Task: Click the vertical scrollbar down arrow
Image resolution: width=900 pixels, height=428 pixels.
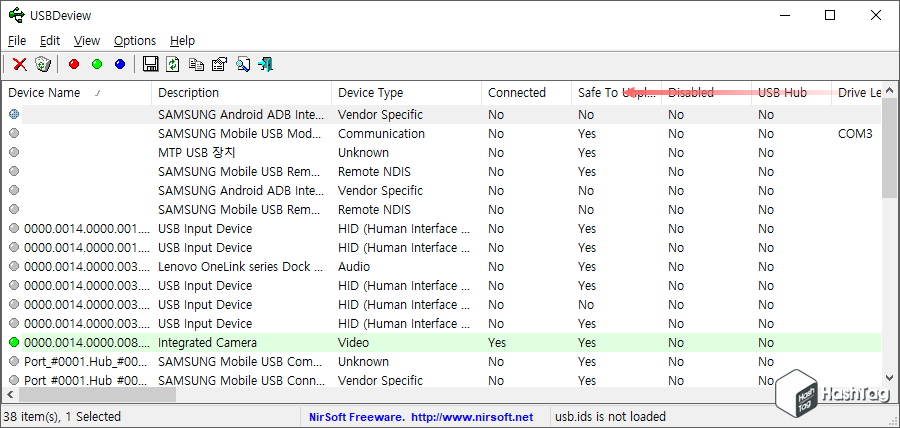Action: (x=890, y=378)
